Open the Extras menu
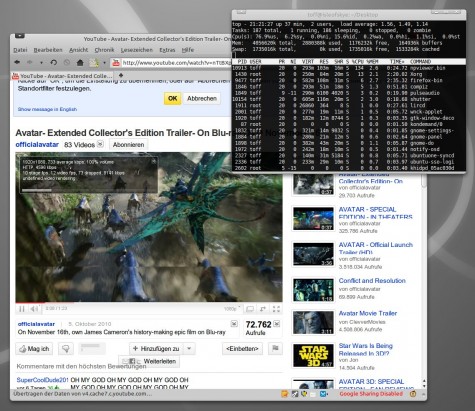Image resolution: width=475 pixels, height=411 pixels. 167,50
